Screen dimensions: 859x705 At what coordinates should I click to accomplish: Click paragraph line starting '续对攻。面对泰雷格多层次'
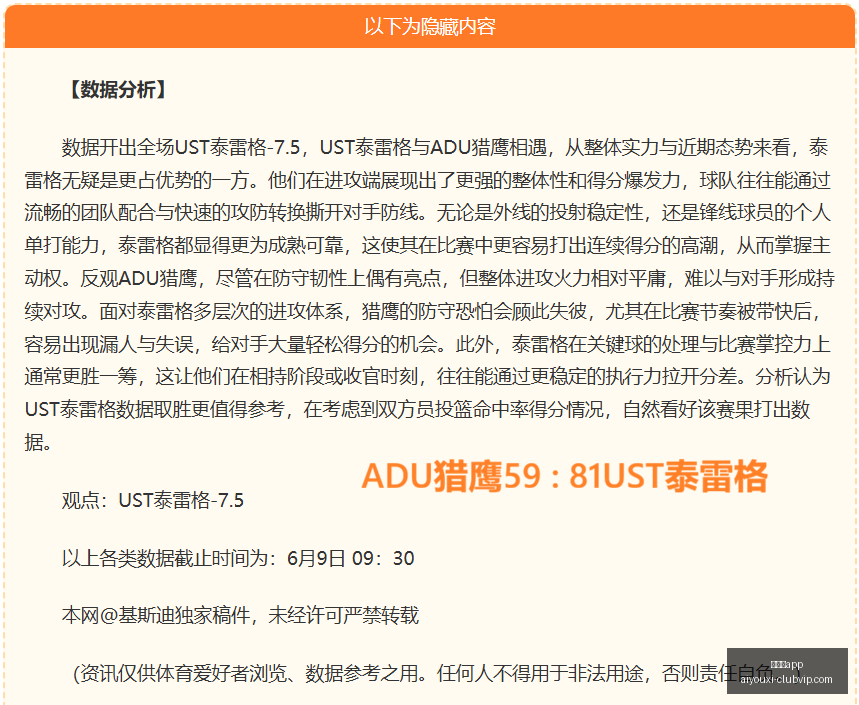(x=423, y=312)
